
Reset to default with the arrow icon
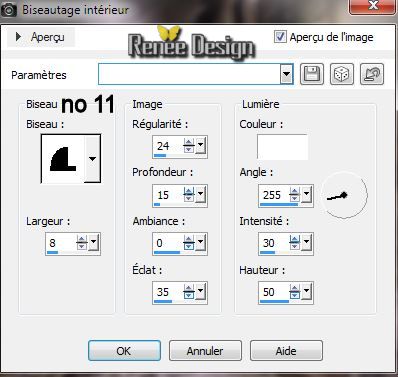point(372,74)
